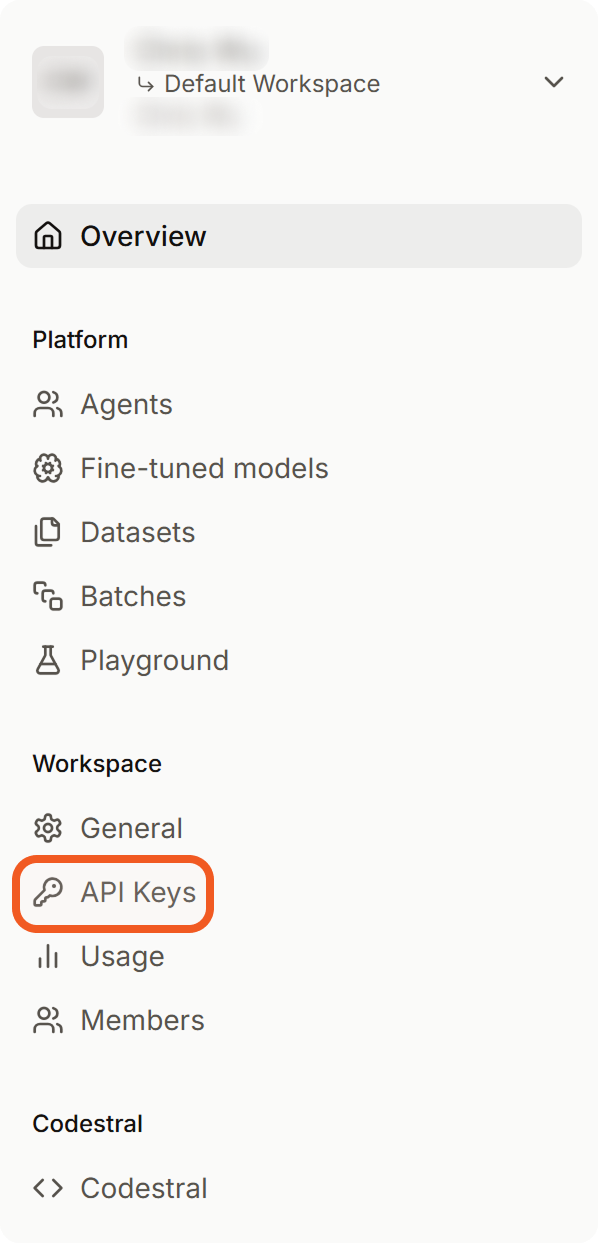Open the Overview page
The height and width of the screenshot is (1243, 598).
pos(299,236)
